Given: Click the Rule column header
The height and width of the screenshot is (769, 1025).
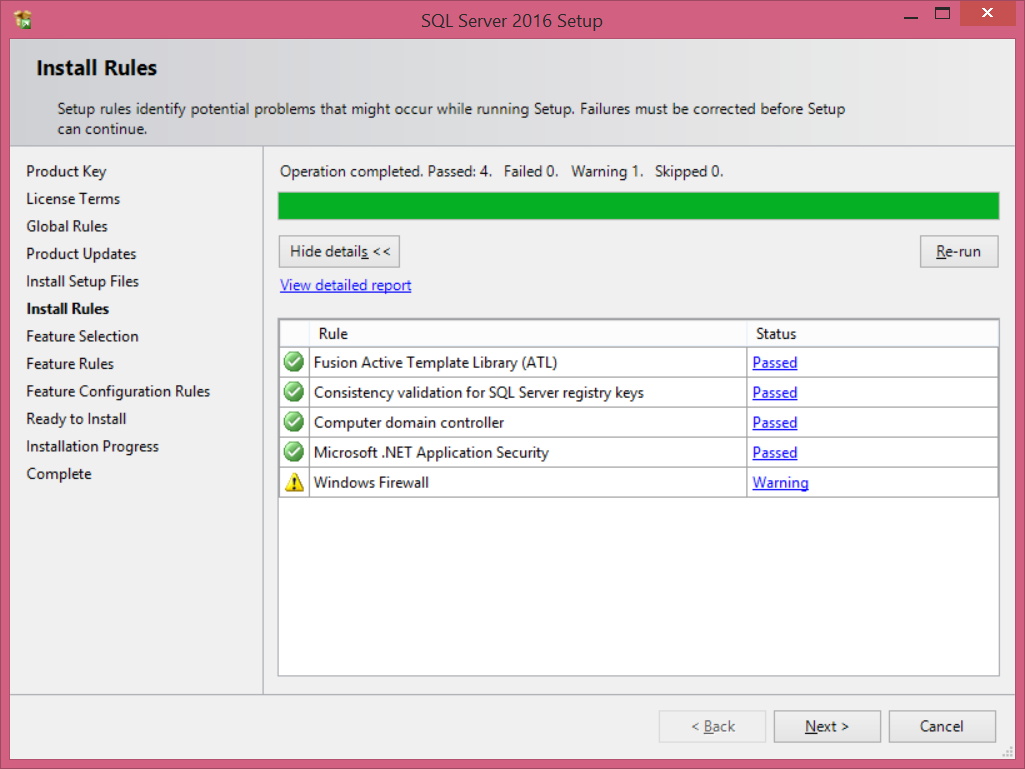Looking at the screenshot, I should 528,333.
